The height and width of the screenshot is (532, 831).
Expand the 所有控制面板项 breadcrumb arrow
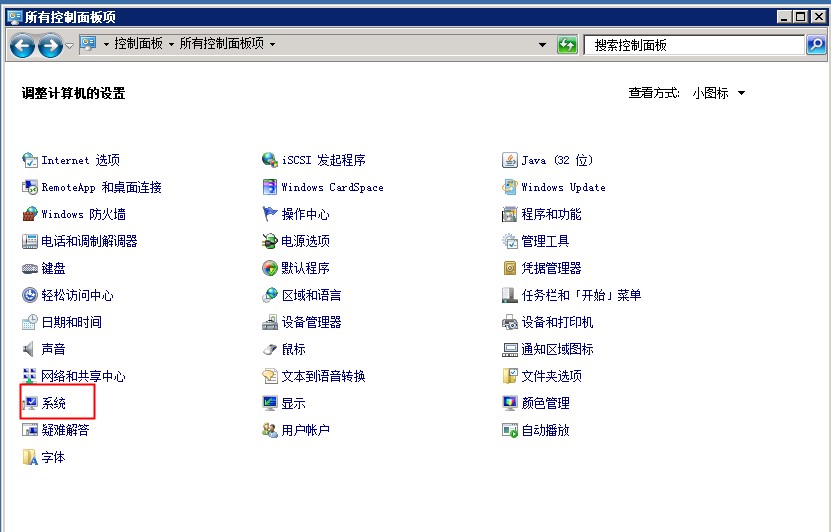[272, 44]
